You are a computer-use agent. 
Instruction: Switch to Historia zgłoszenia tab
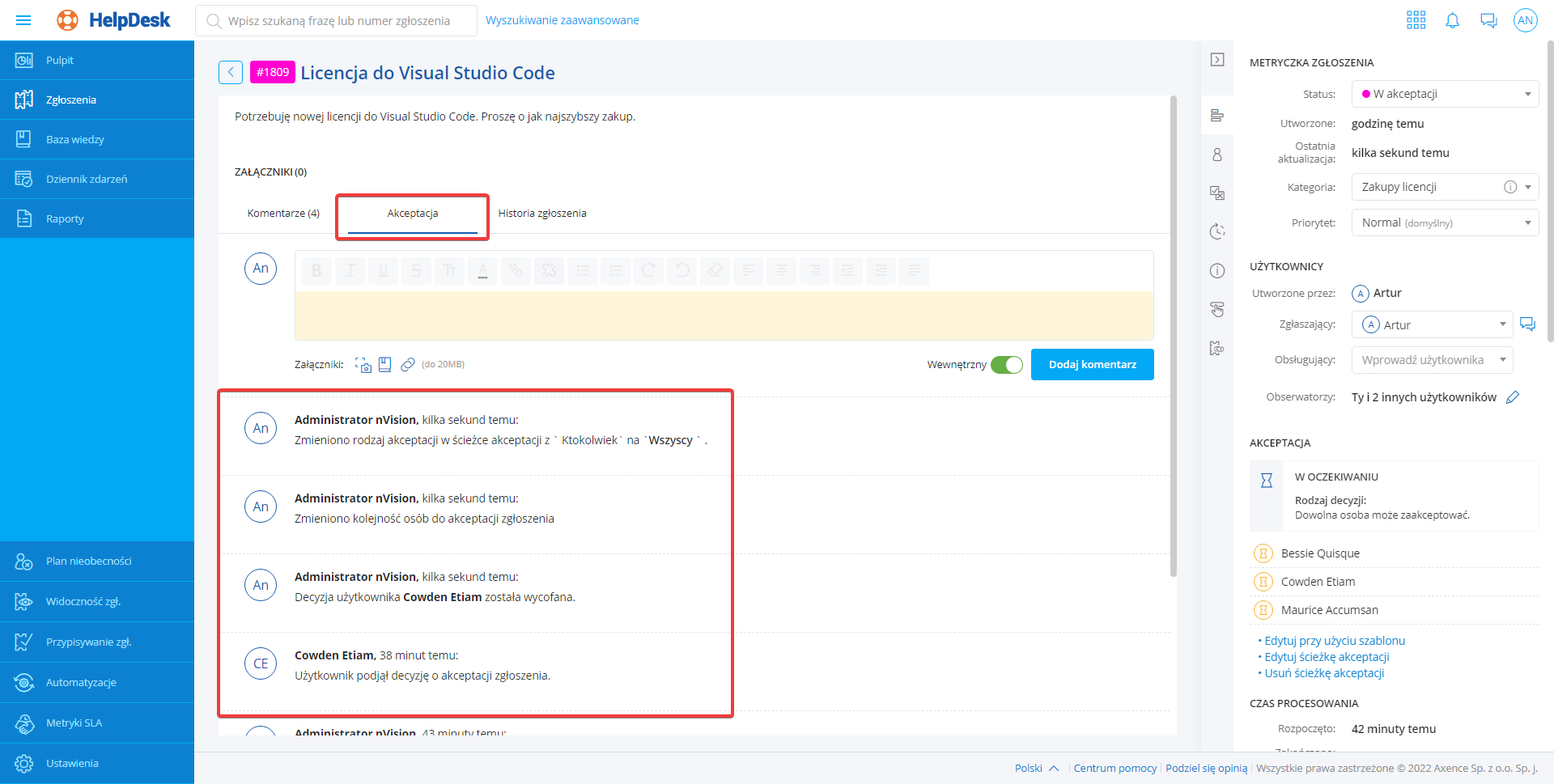click(x=542, y=214)
